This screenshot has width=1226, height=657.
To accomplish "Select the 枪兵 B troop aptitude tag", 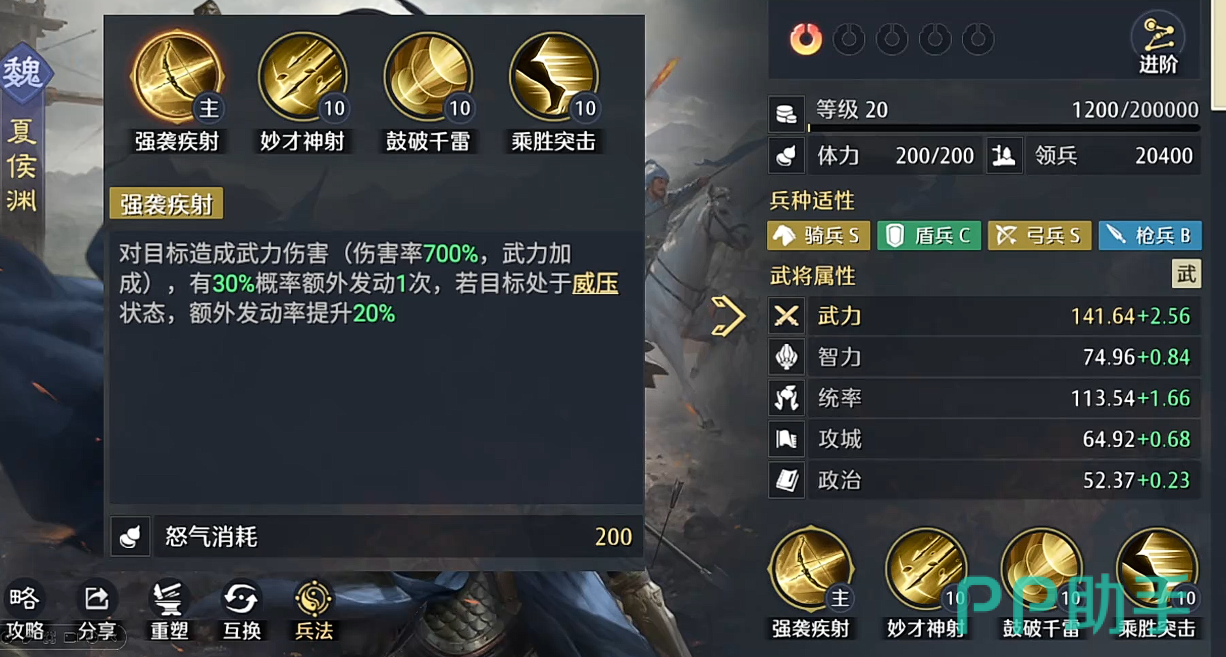I will (x=1149, y=235).
